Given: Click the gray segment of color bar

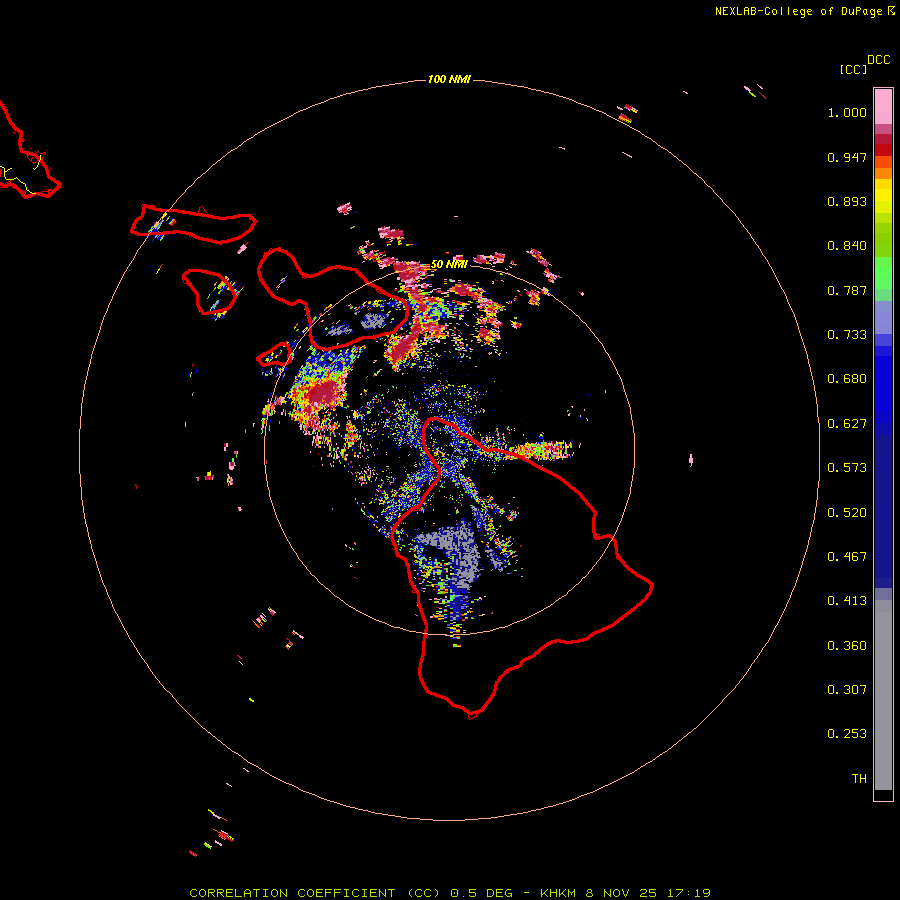Looking at the screenshot, I should [x=883, y=695].
